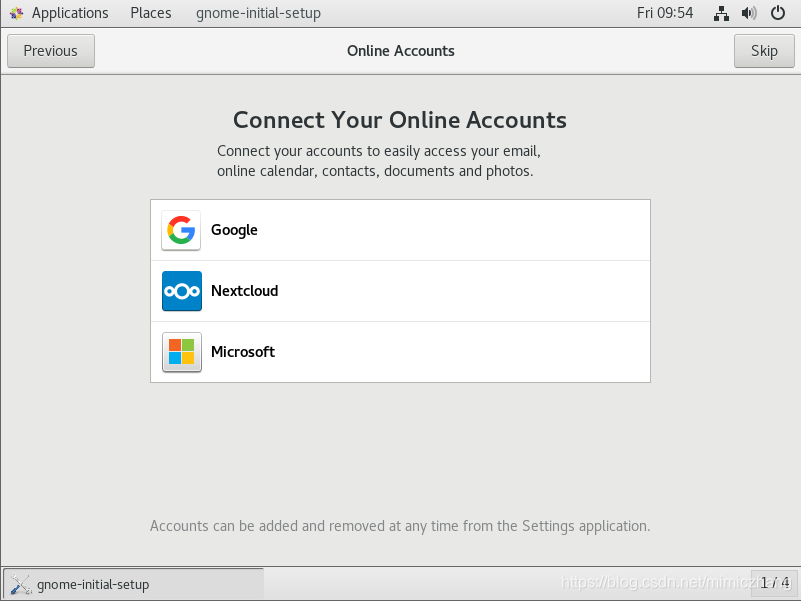Go back with the Previous button
The width and height of the screenshot is (801, 601).
click(51, 51)
